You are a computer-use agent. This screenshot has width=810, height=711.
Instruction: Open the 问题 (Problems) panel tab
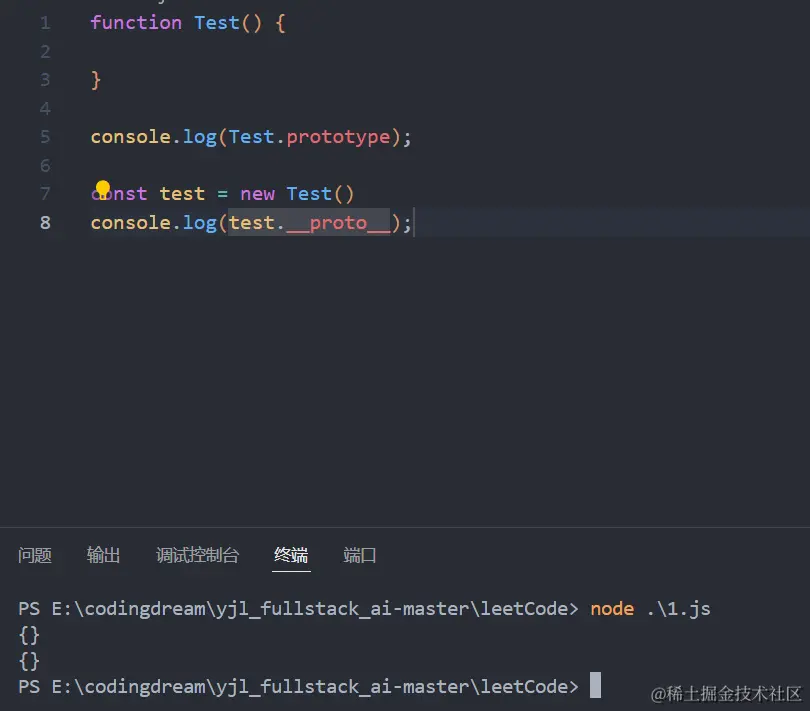tap(35, 555)
